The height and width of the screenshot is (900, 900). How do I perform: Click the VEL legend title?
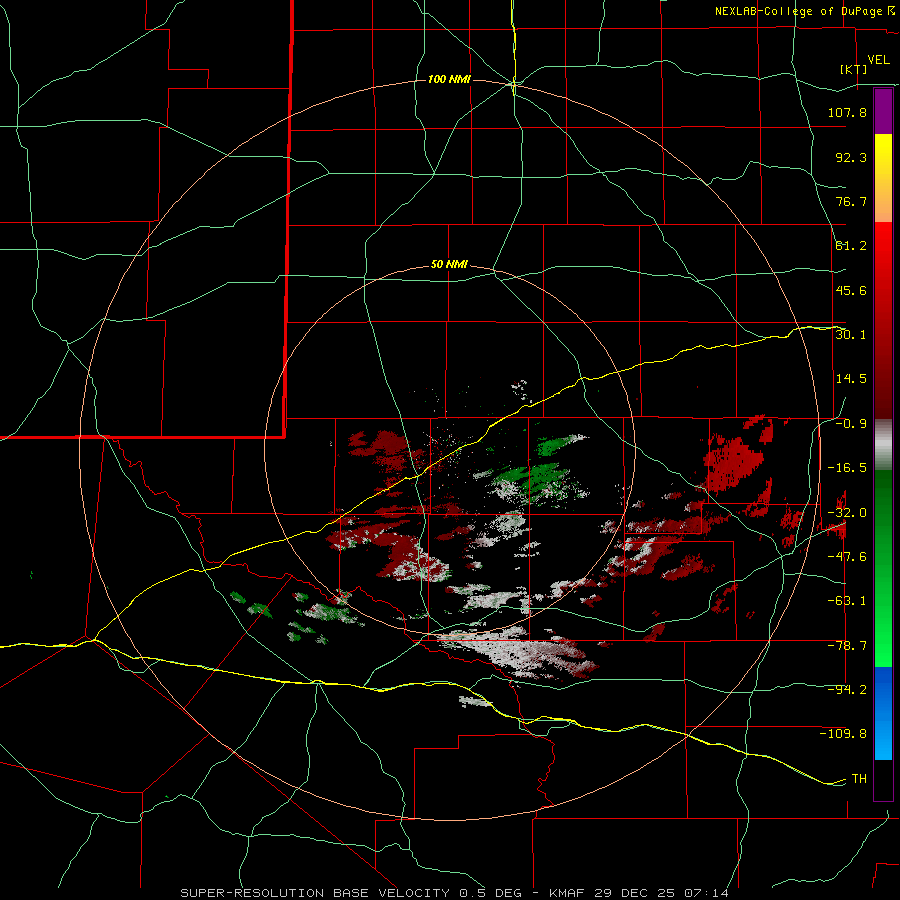click(878, 60)
